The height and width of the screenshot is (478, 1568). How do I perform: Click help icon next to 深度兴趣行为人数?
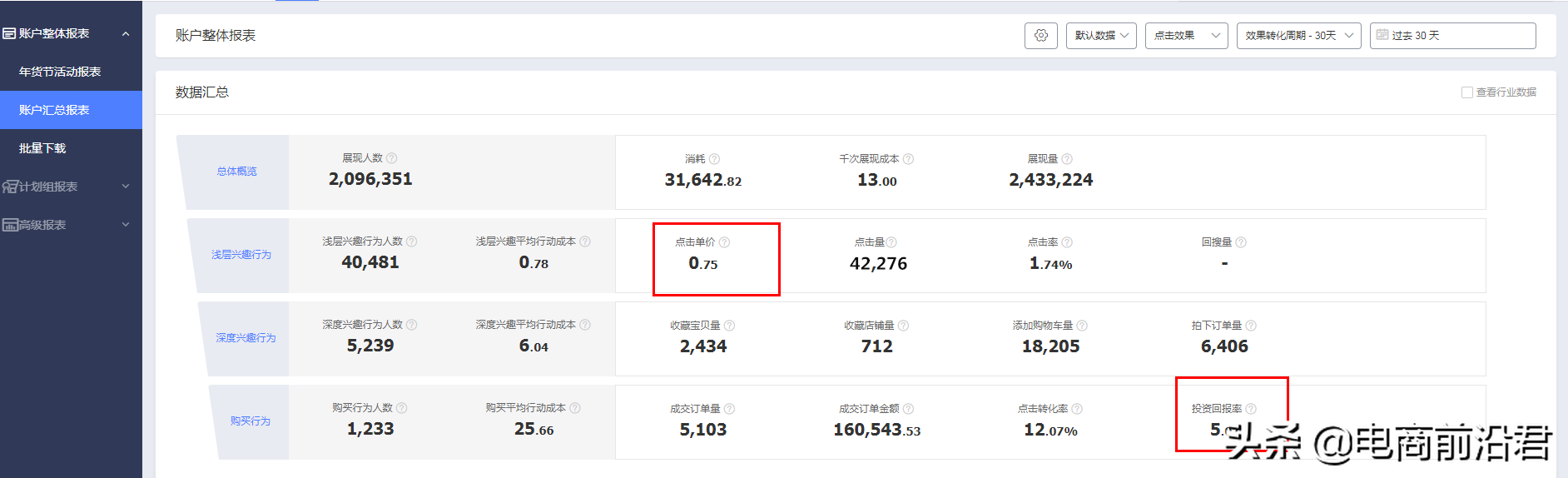[411, 325]
